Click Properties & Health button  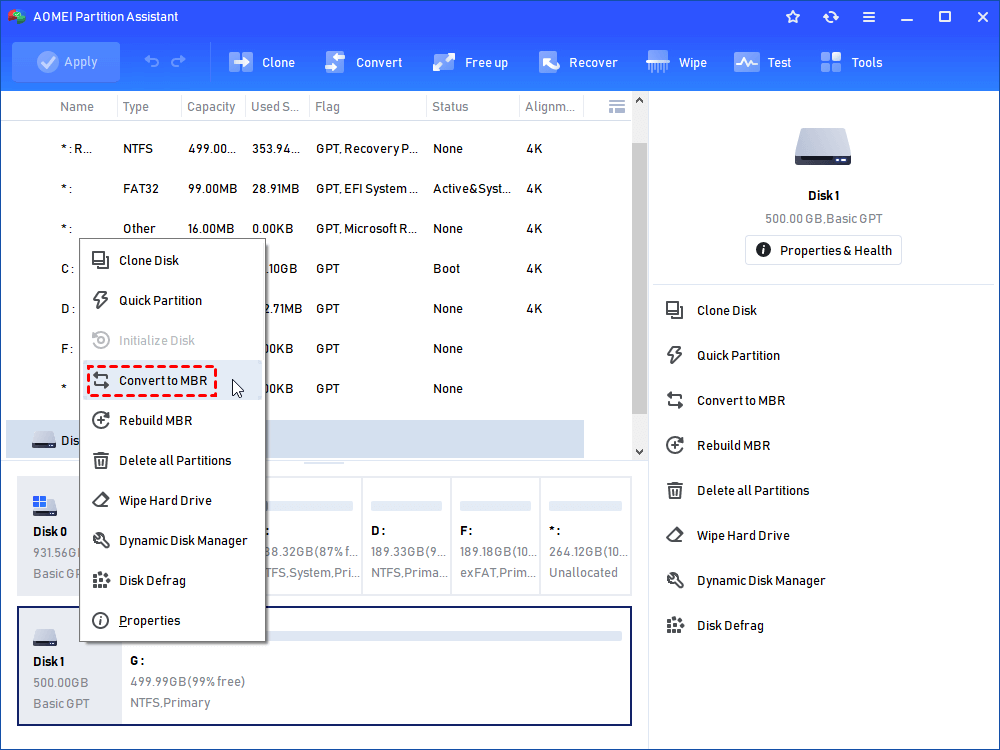(823, 250)
